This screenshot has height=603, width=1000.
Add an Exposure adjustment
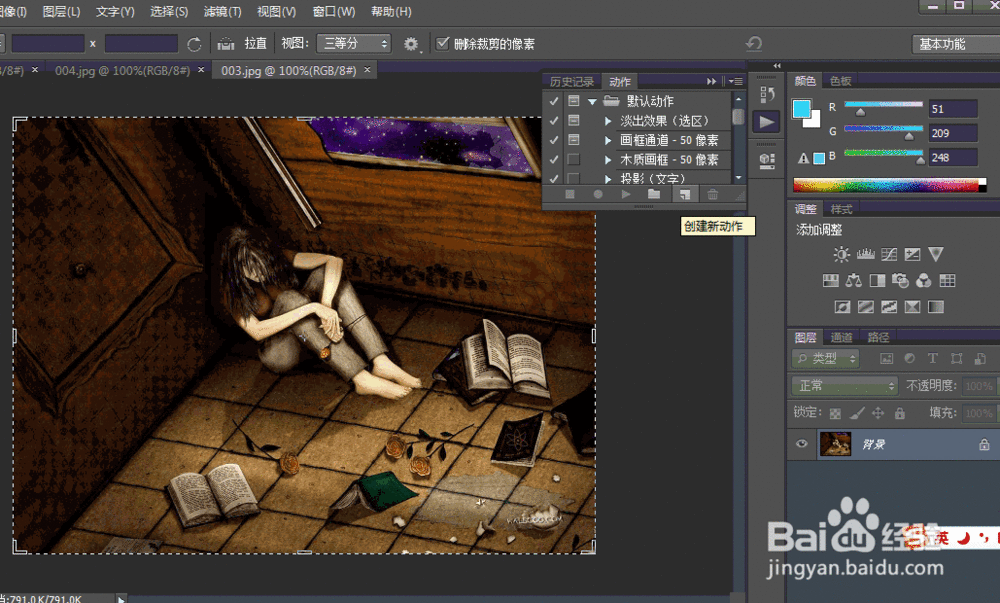(913, 254)
